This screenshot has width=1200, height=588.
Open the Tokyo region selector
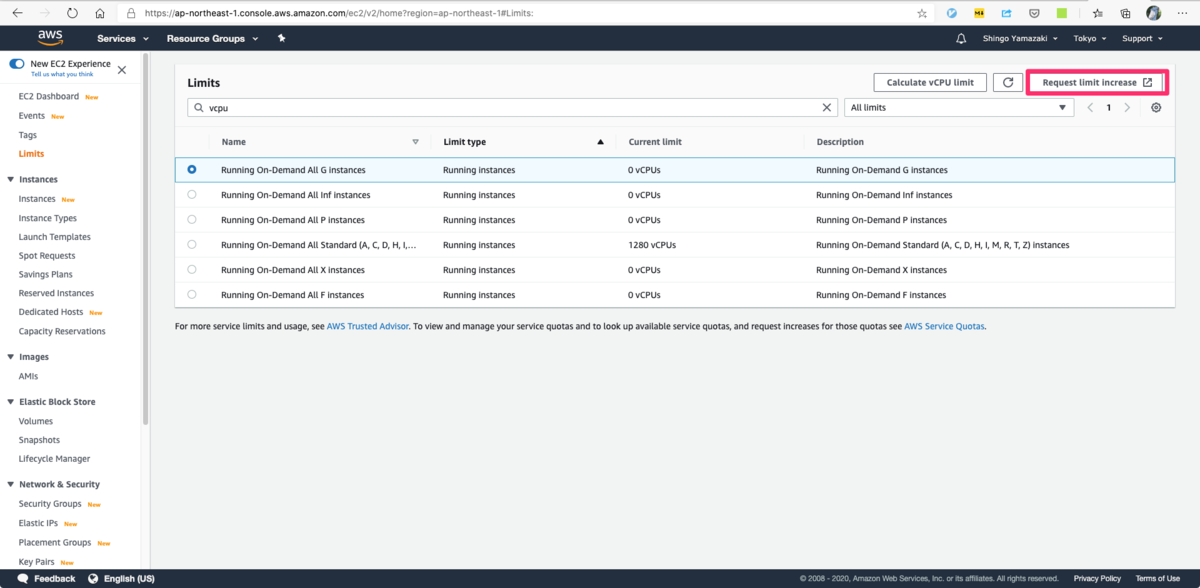tap(1090, 38)
